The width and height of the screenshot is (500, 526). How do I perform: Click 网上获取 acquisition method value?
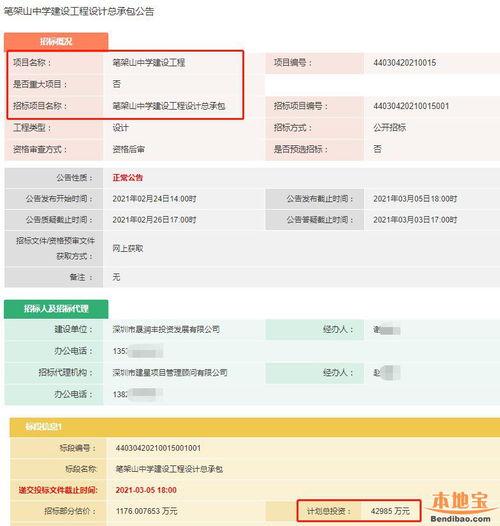pos(128,248)
